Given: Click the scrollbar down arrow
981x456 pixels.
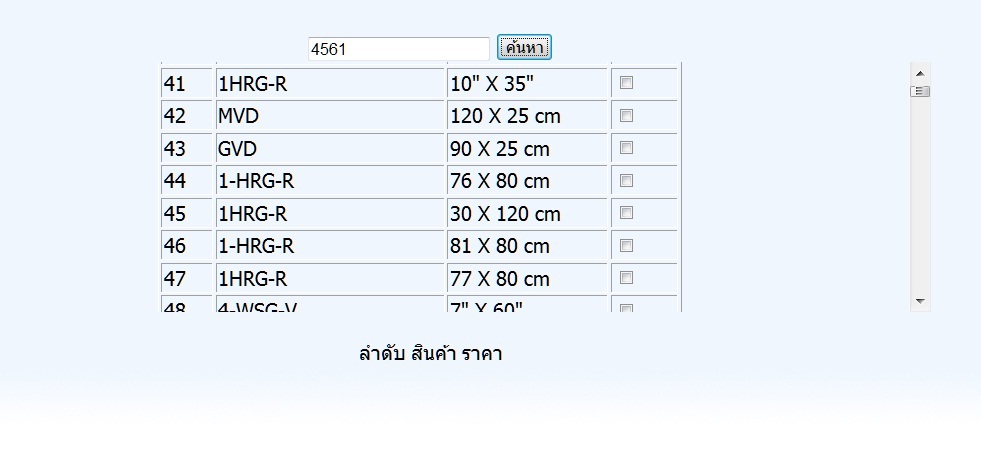Looking at the screenshot, I should pos(920,301).
